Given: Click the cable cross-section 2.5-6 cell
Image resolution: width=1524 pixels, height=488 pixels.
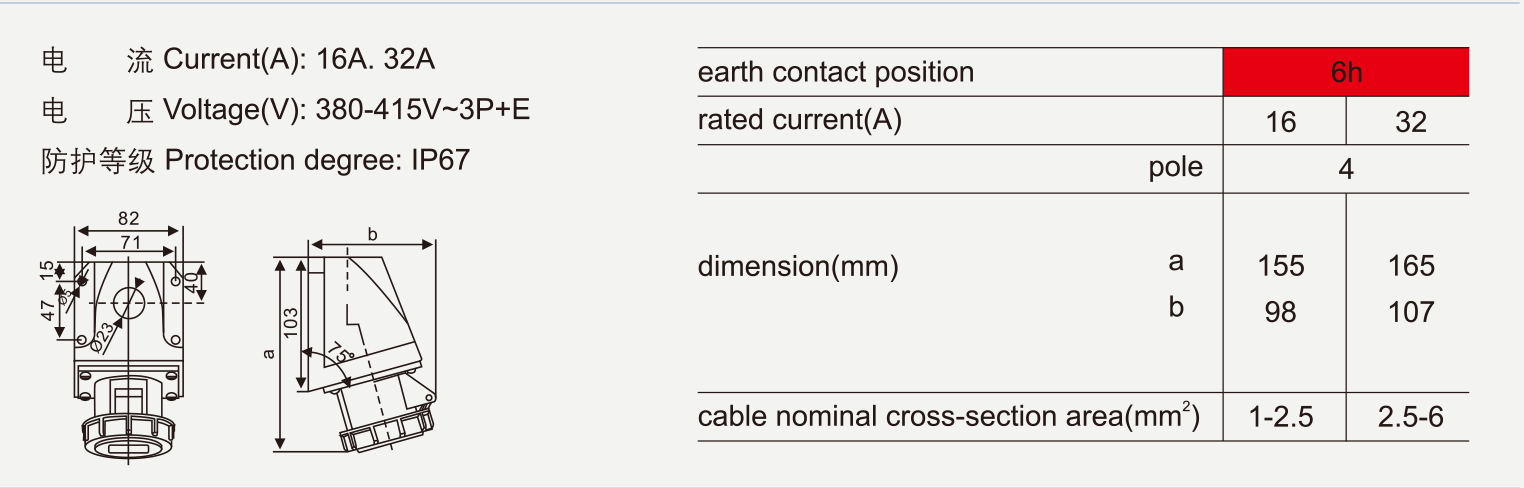Looking at the screenshot, I should click(1410, 417).
